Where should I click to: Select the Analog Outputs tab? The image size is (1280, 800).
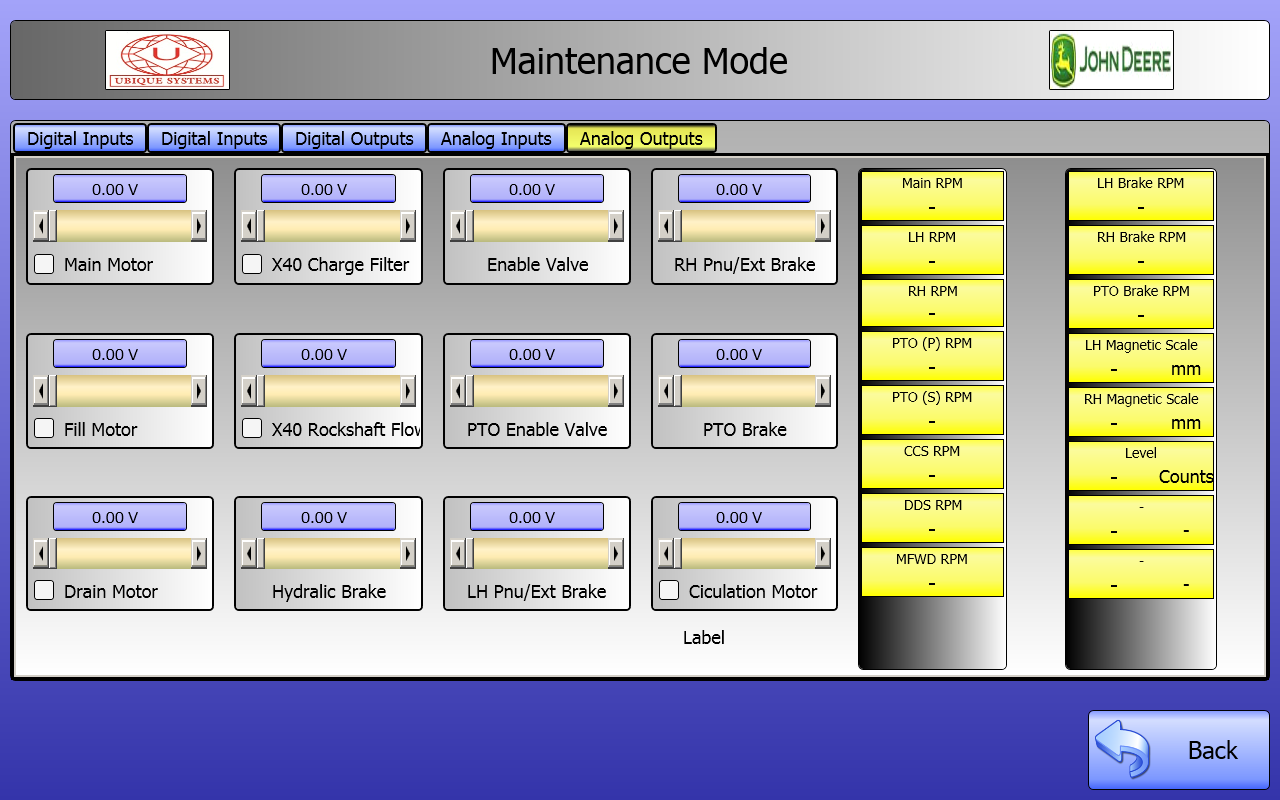pyautogui.click(x=641, y=139)
